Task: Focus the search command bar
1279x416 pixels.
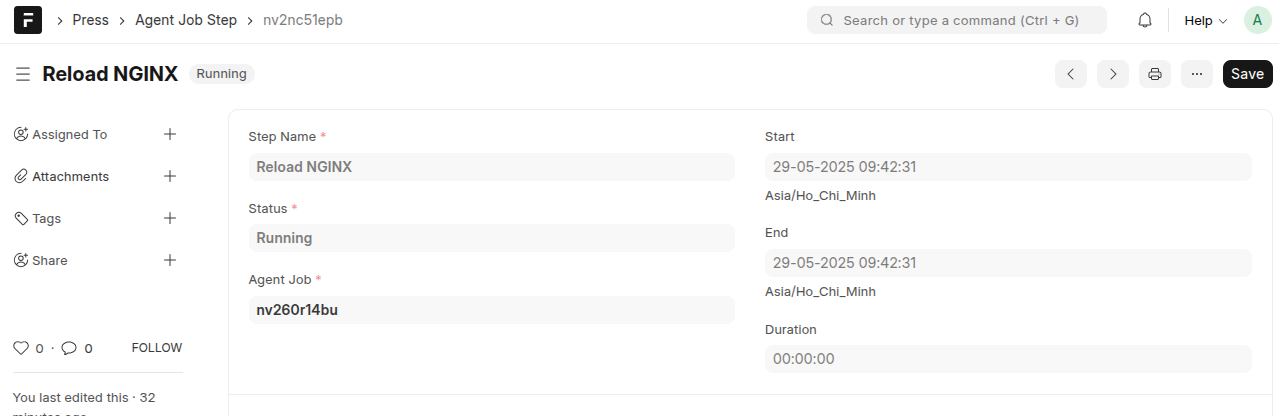Action: pos(957,20)
